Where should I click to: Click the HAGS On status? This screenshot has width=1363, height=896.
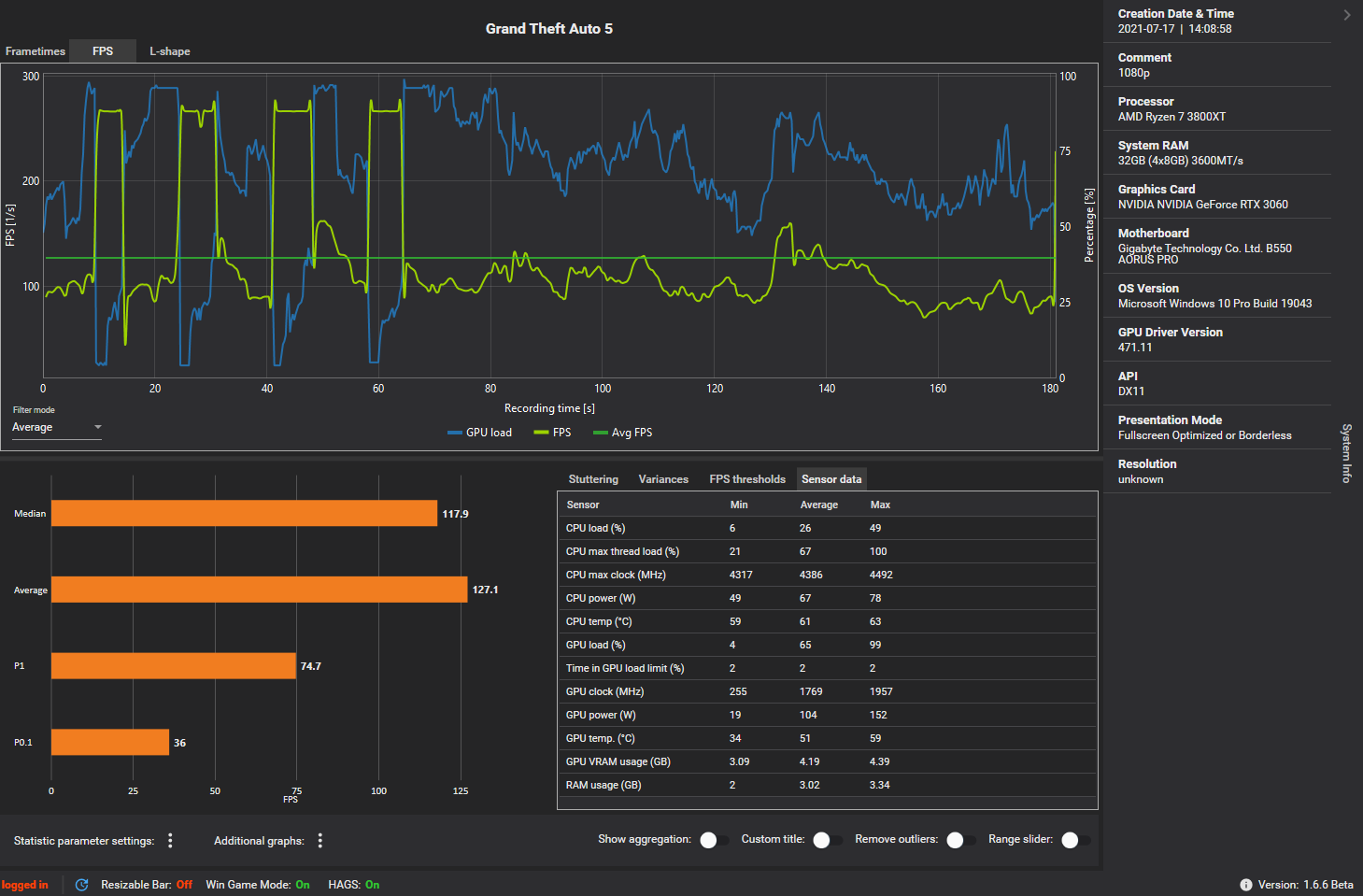[x=373, y=885]
